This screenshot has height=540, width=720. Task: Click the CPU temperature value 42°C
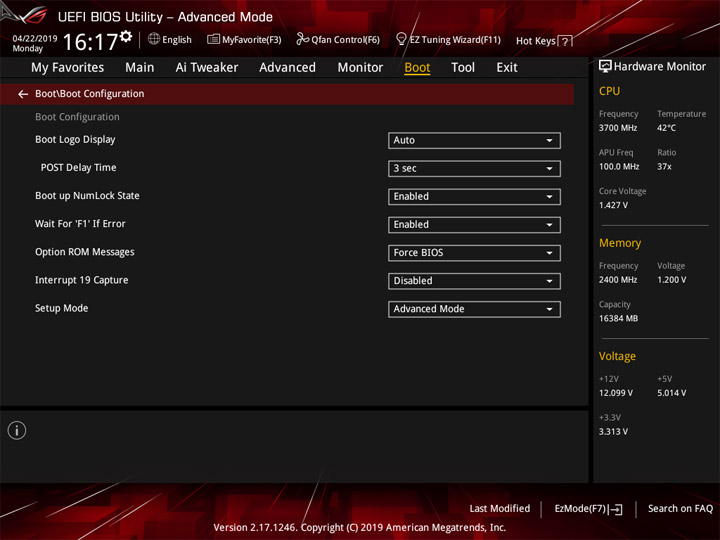(666, 128)
